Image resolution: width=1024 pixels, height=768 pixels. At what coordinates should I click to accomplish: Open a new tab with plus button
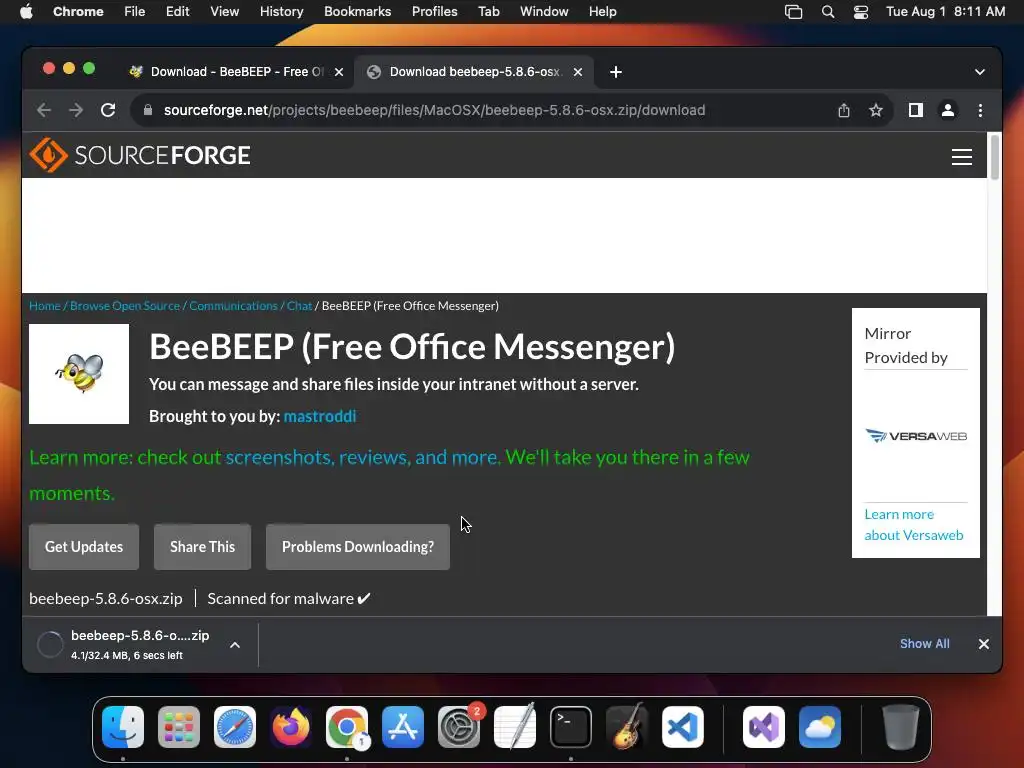[x=616, y=72]
